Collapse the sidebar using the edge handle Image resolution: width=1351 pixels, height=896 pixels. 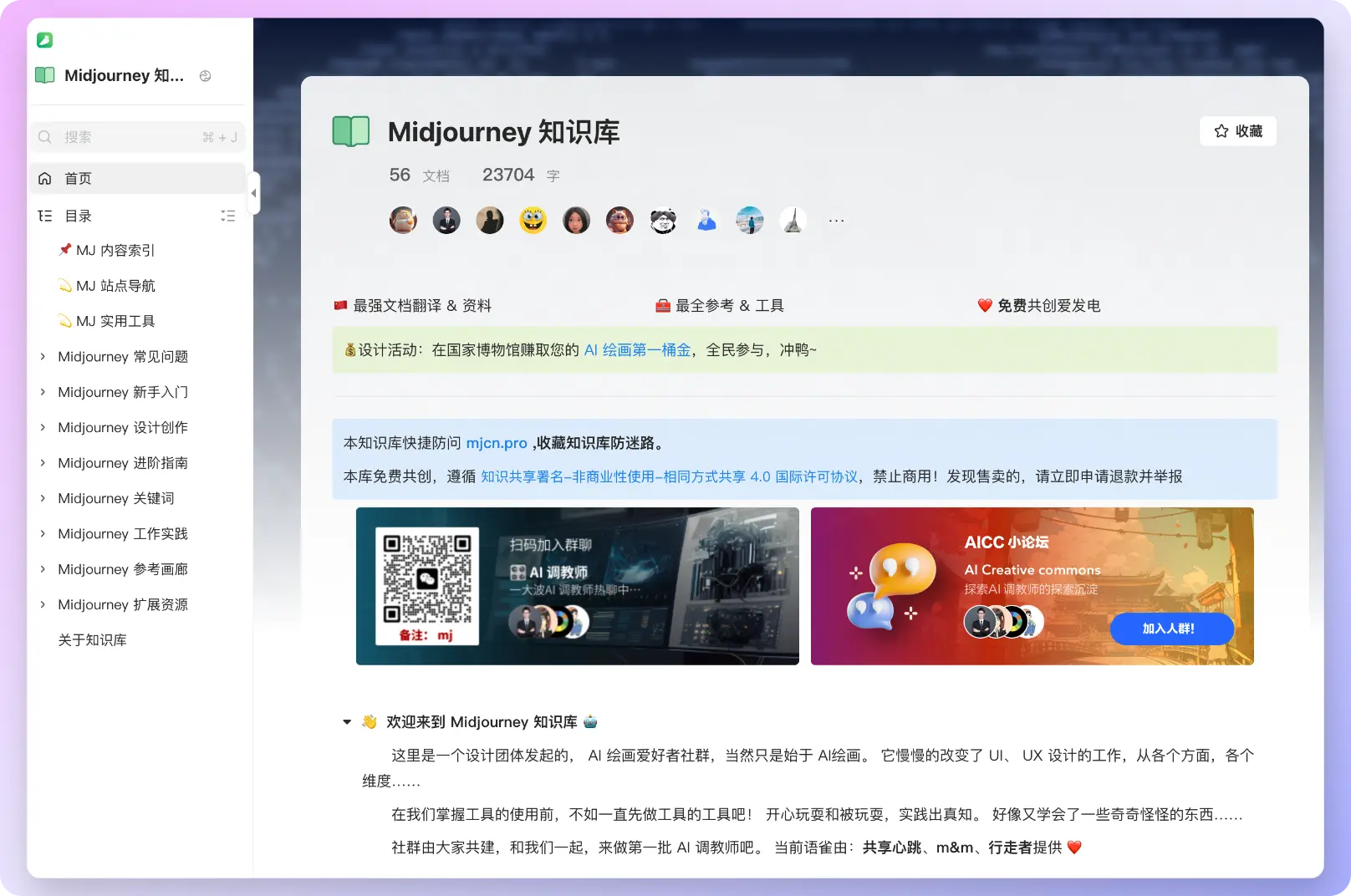click(254, 193)
